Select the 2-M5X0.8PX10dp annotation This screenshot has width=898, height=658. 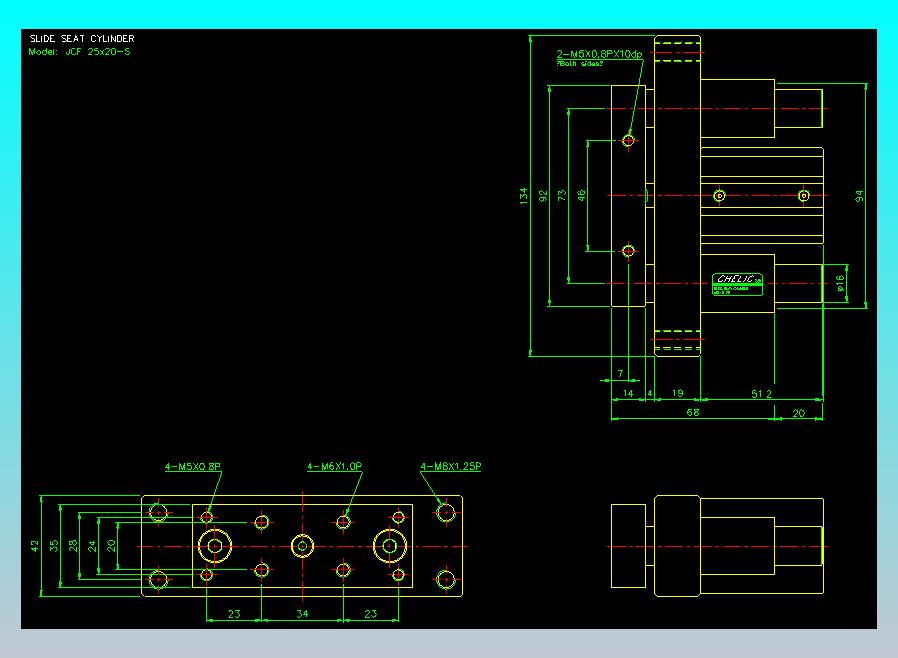[x=599, y=54]
